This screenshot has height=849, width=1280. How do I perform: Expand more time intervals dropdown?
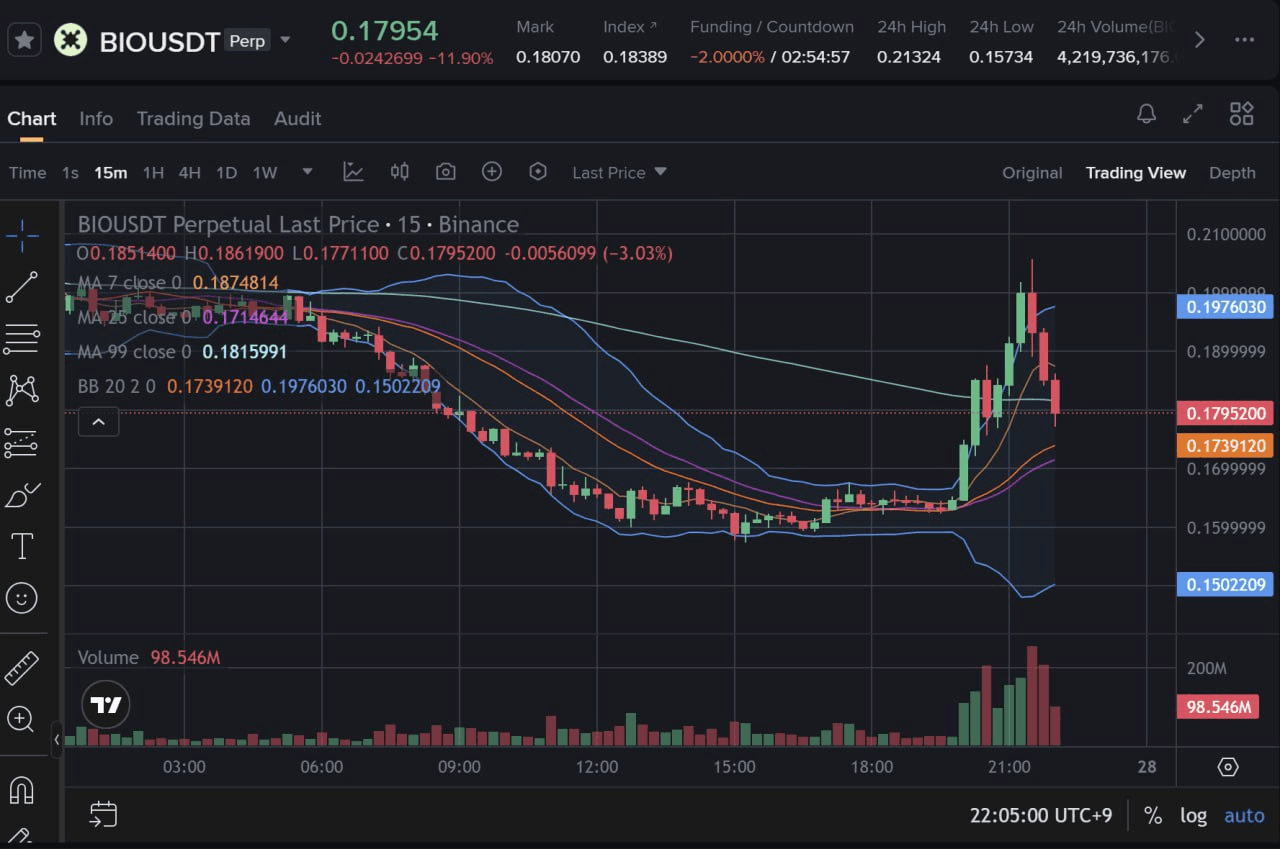(307, 172)
